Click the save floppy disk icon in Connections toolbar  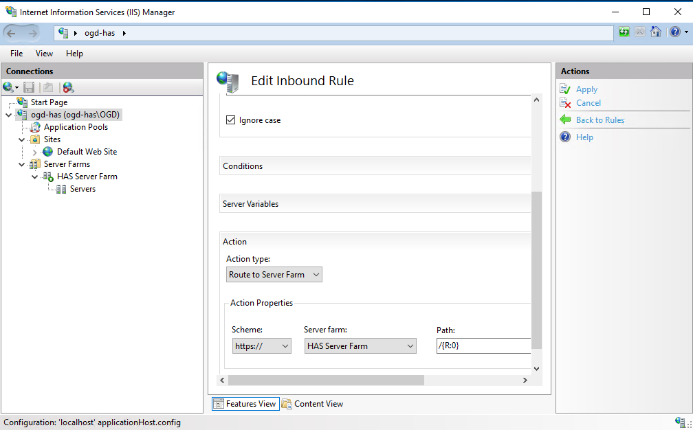point(29,88)
